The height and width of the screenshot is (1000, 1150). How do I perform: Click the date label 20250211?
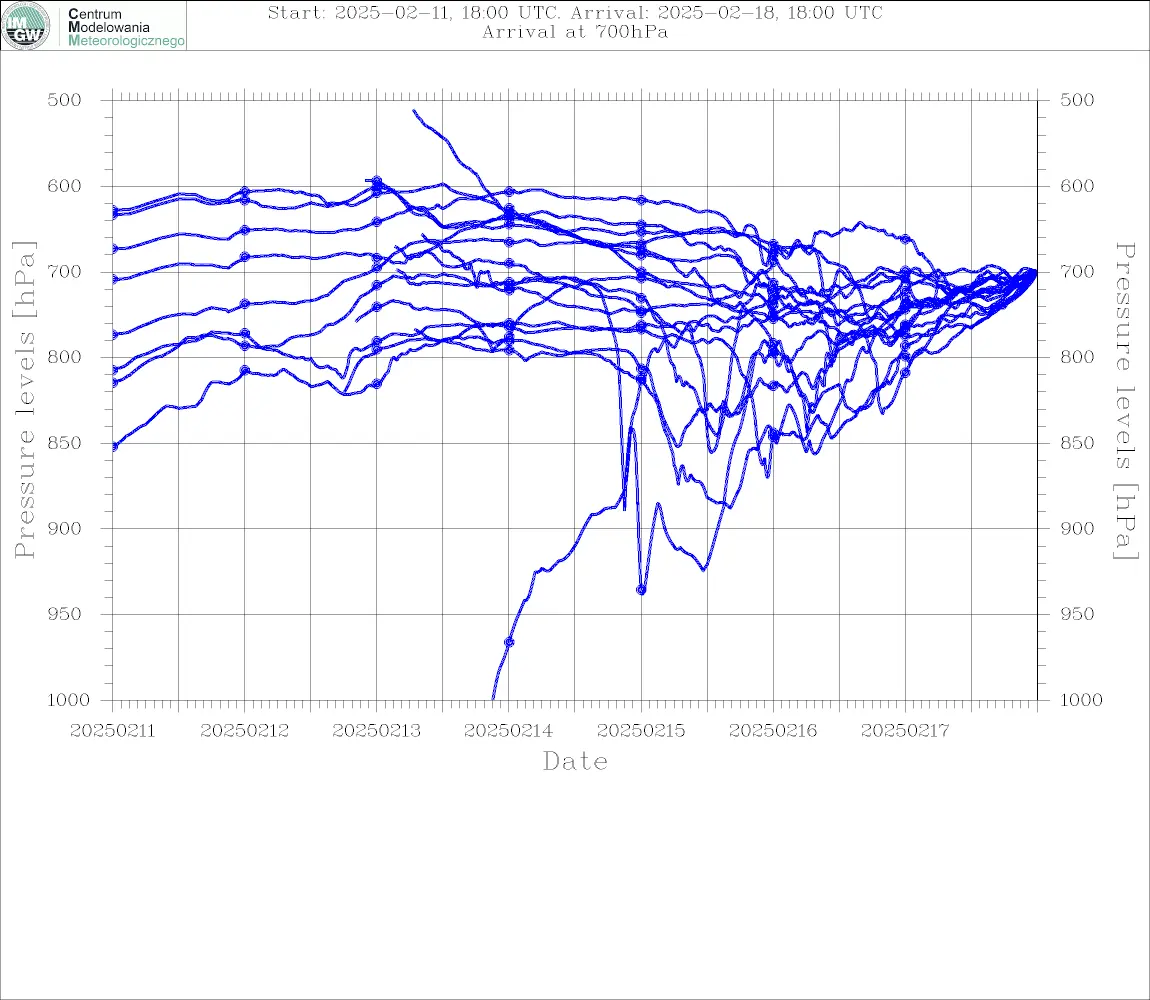(x=112, y=731)
